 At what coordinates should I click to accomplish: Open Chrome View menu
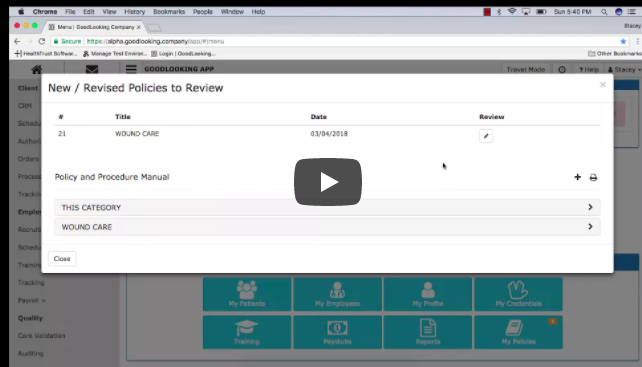pos(109,12)
